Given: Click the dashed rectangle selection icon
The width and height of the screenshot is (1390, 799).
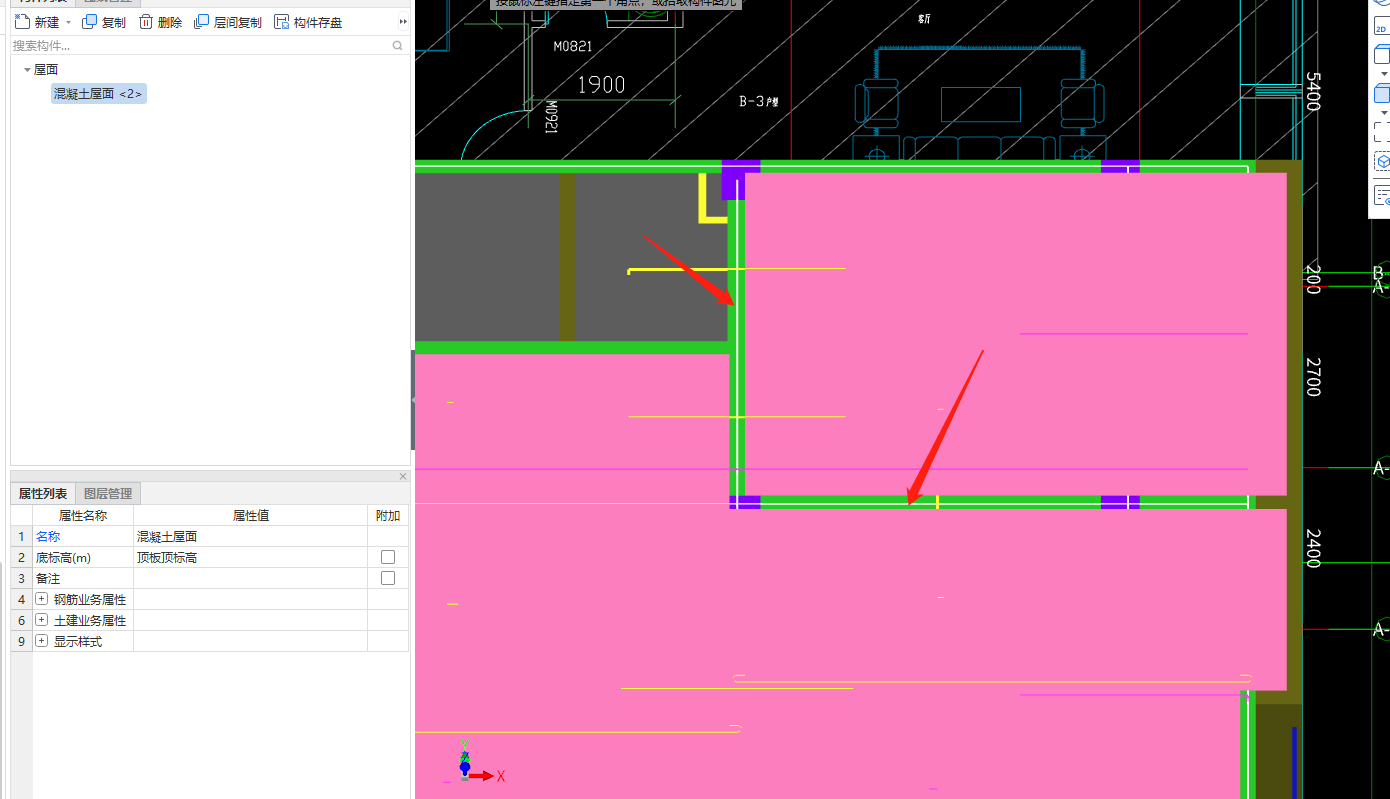Looking at the screenshot, I should click(1382, 133).
